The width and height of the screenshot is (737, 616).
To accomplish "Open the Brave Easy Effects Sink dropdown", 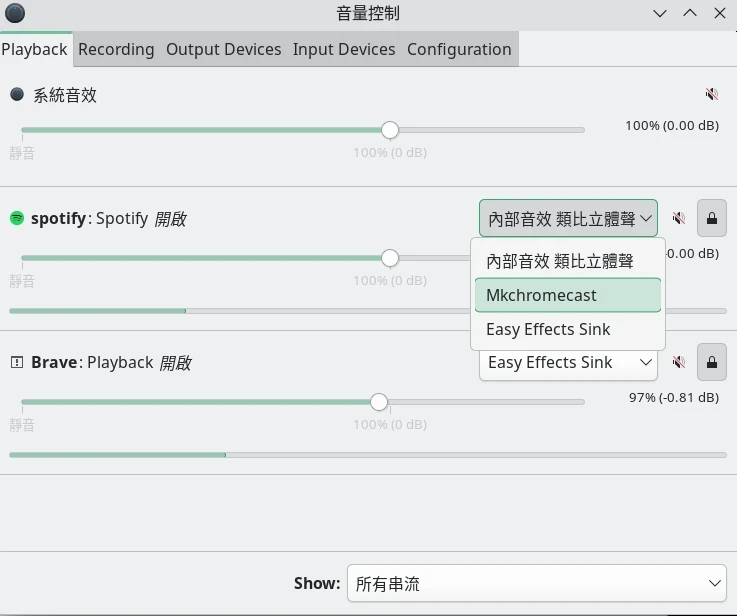I will [568, 362].
